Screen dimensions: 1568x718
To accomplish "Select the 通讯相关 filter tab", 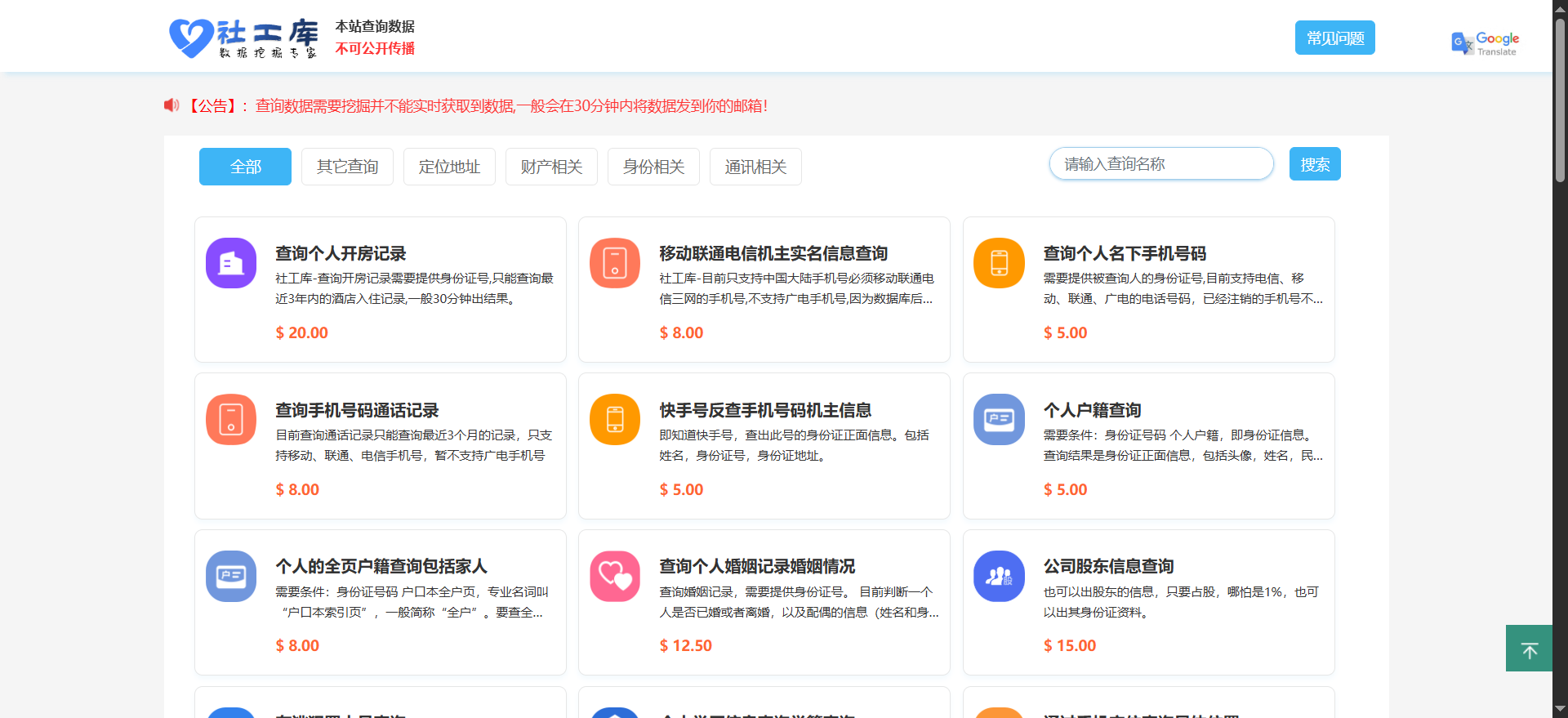I will 755,167.
